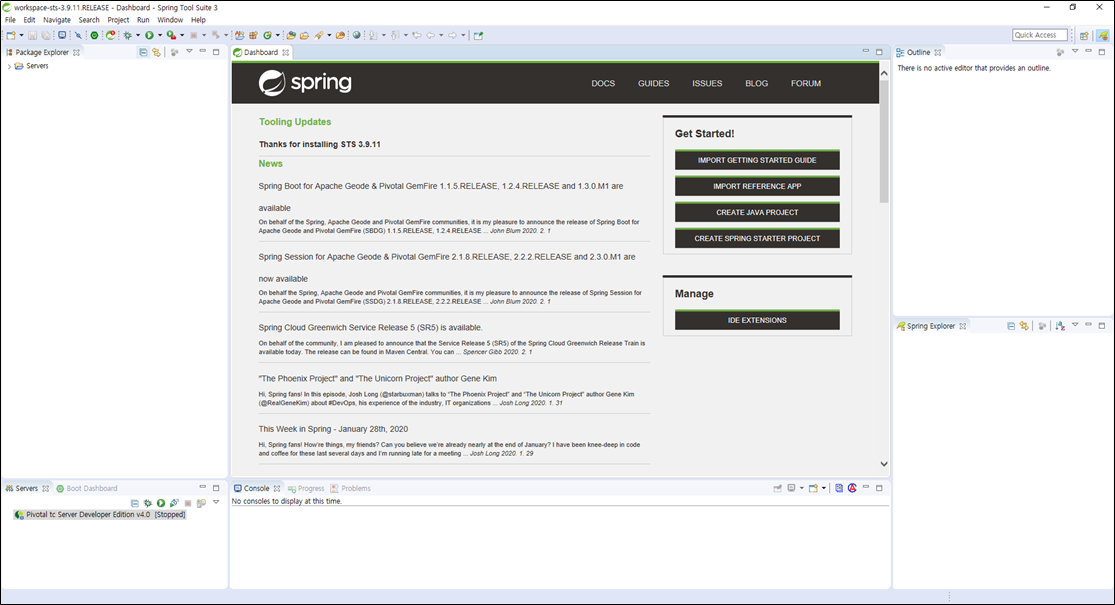Click DOCS link in Spring dashboard header
Image resolution: width=1115 pixels, height=605 pixels.
(603, 83)
